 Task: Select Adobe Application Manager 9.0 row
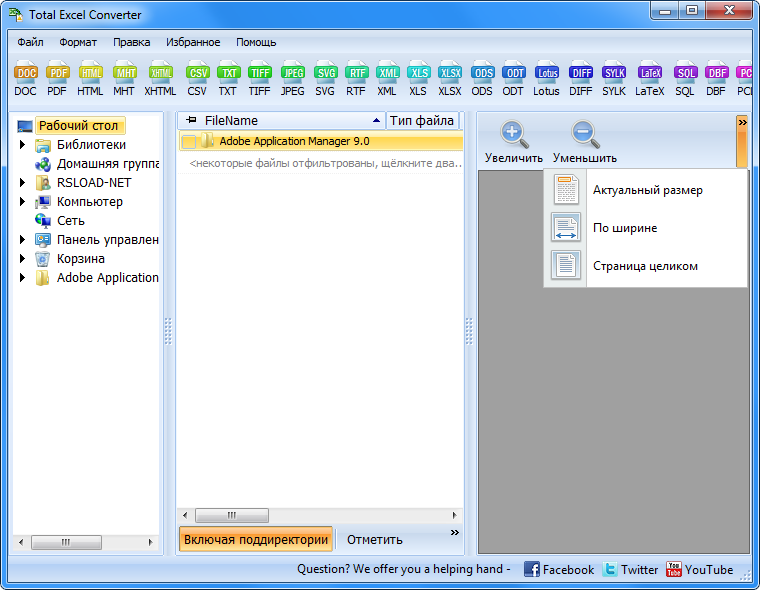pos(320,142)
